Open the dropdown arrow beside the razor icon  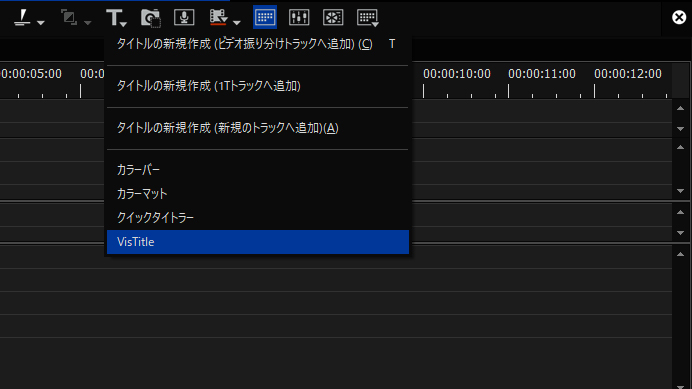tap(41, 23)
